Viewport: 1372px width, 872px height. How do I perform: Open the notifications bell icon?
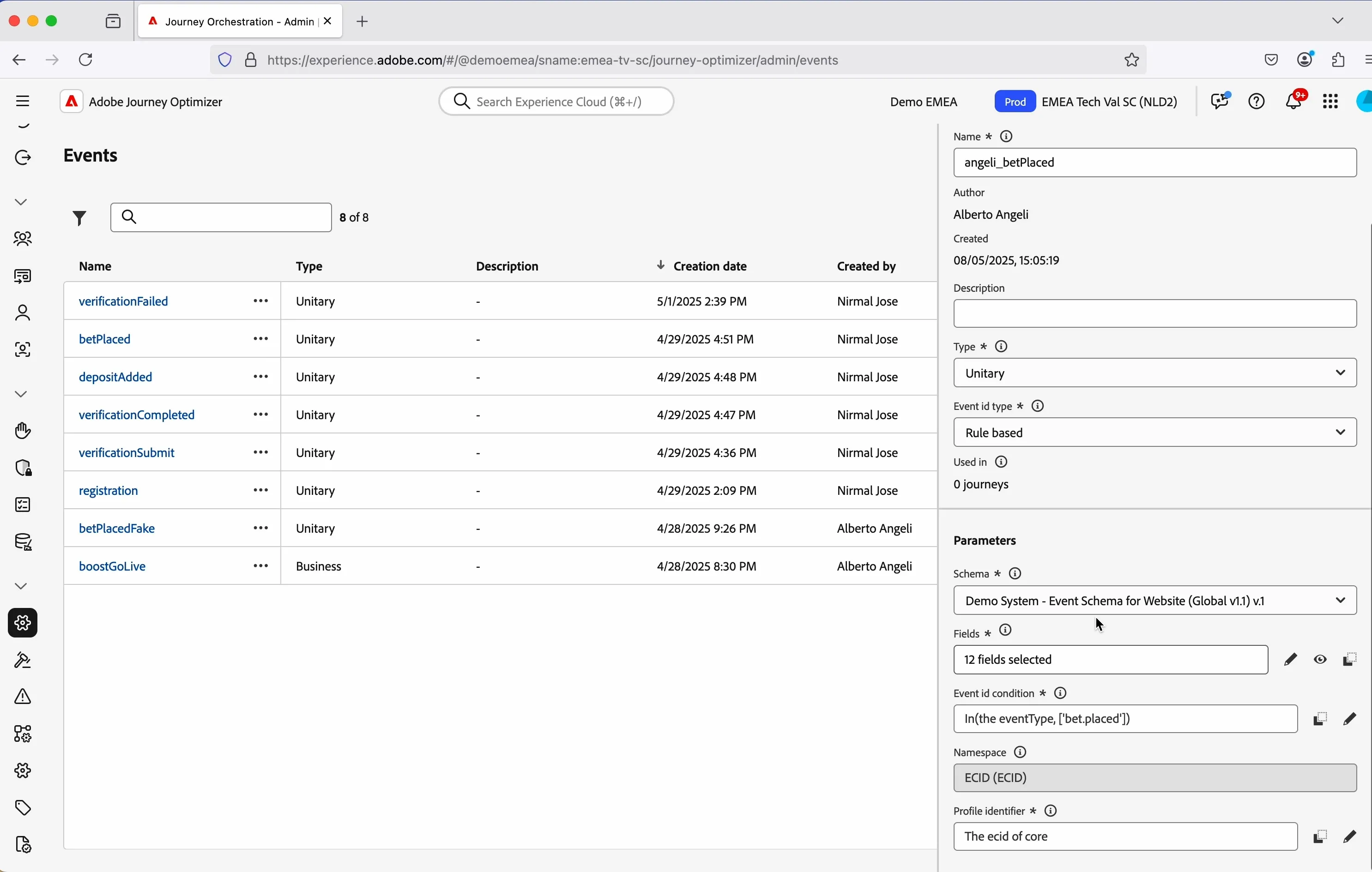pyautogui.click(x=1294, y=101)
